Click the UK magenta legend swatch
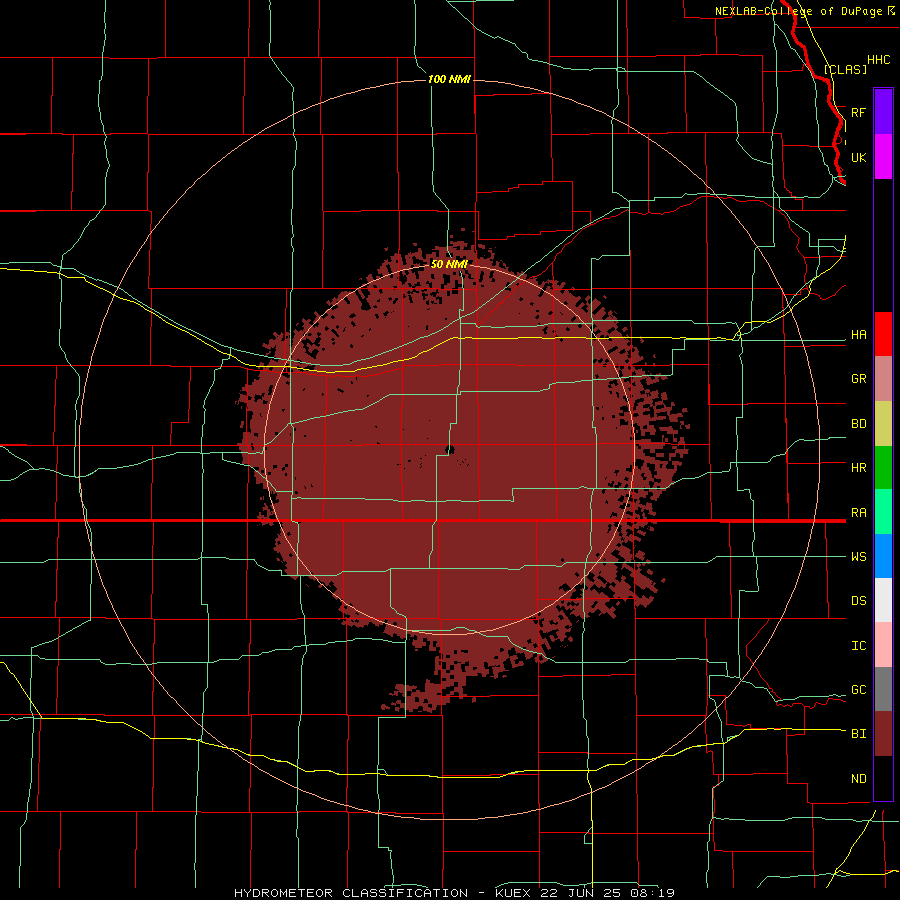 point(883,157)
